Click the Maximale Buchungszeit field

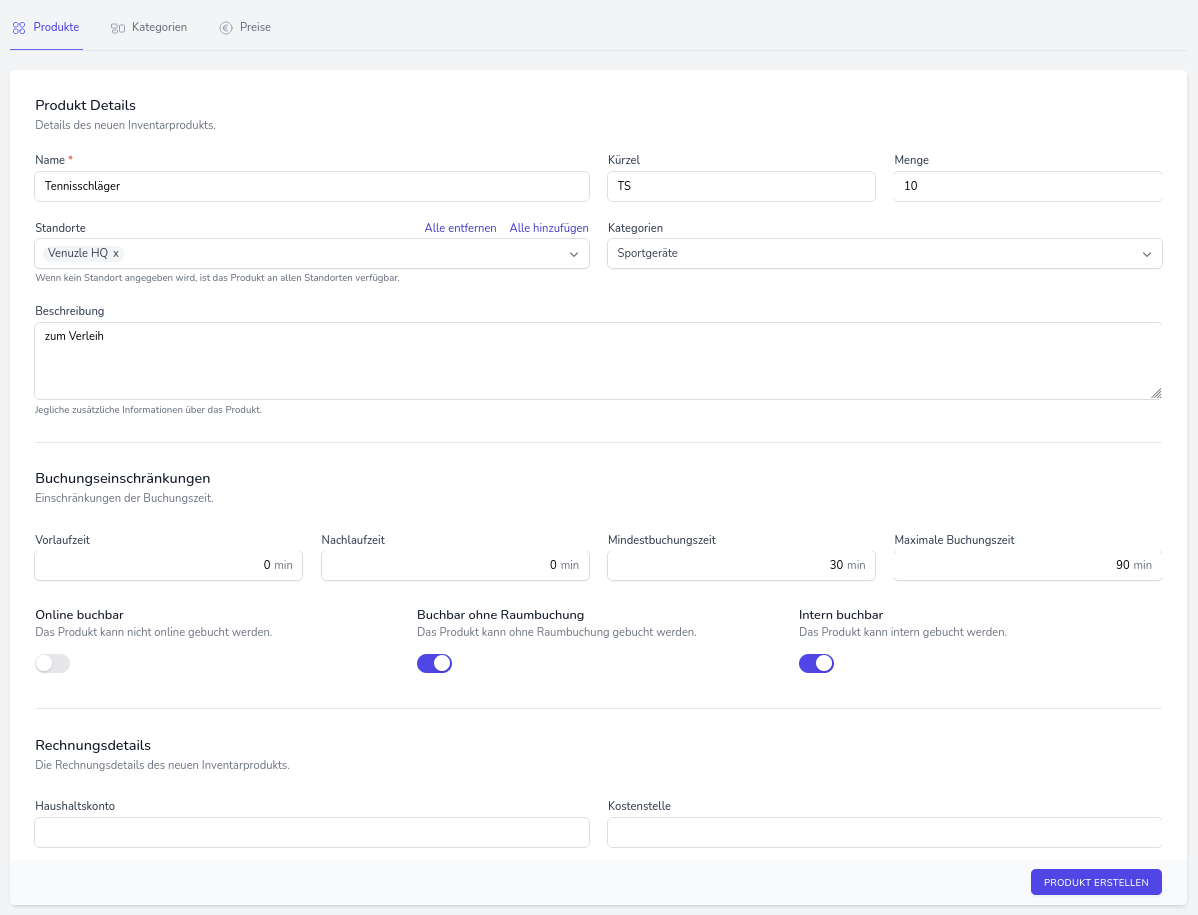pos(1010,565)
